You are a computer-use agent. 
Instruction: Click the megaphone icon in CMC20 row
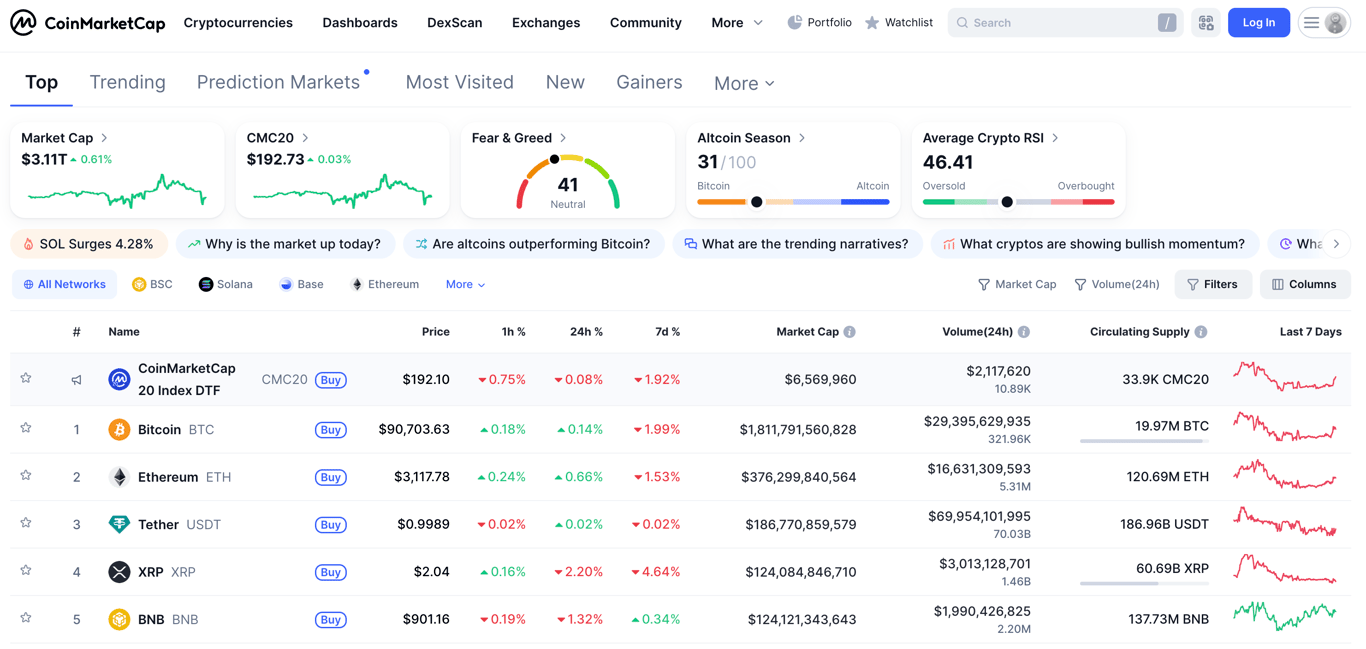[76, 380]
